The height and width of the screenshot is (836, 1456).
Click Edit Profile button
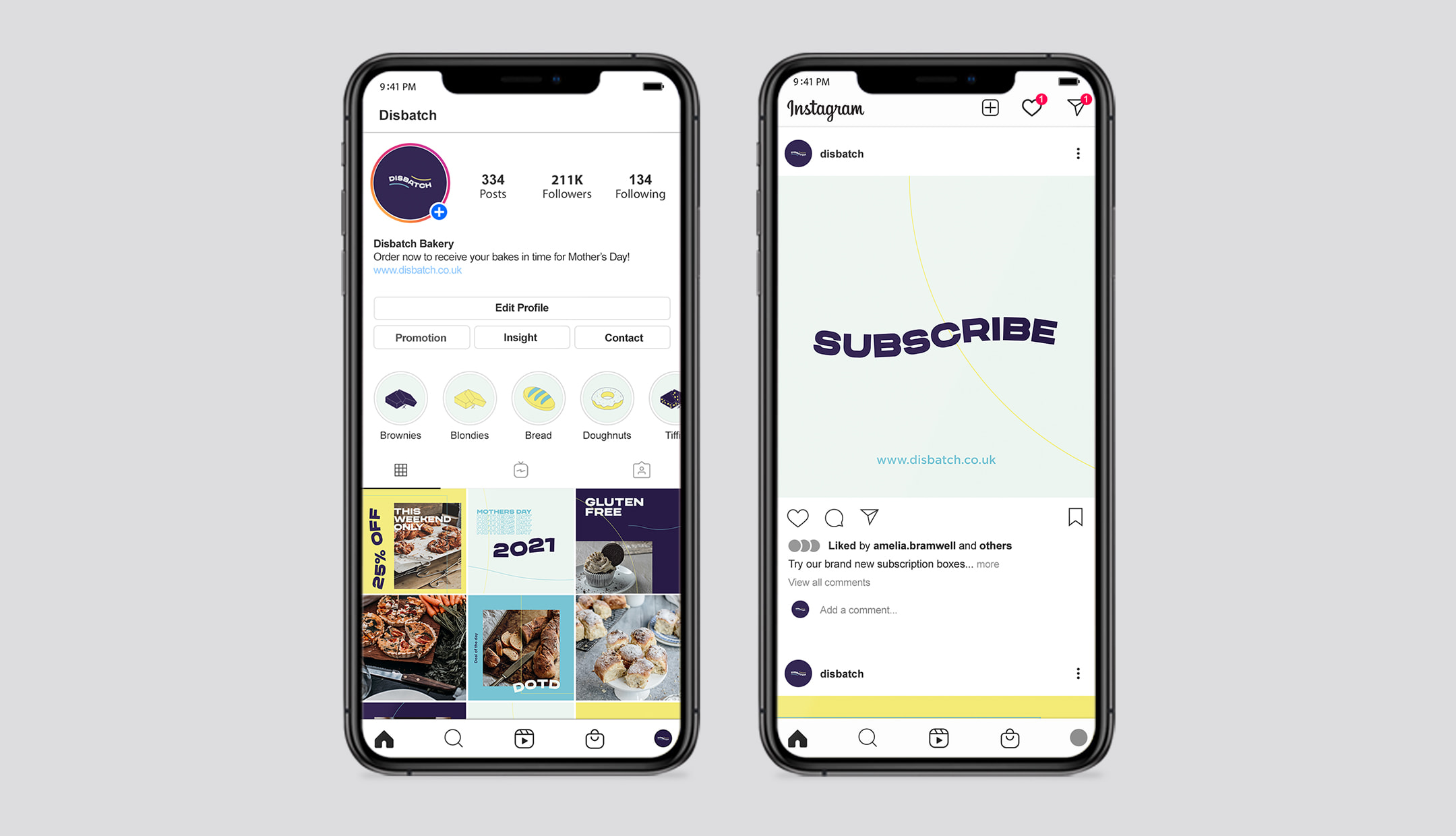click(x=523, y=308)
